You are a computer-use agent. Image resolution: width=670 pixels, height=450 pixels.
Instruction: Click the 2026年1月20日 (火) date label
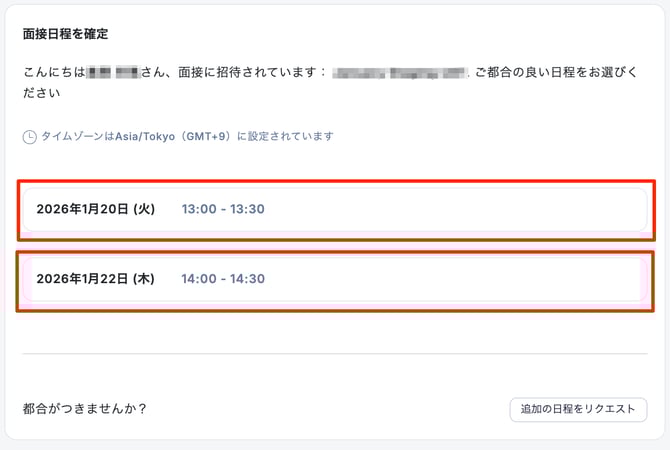[96, 209]
